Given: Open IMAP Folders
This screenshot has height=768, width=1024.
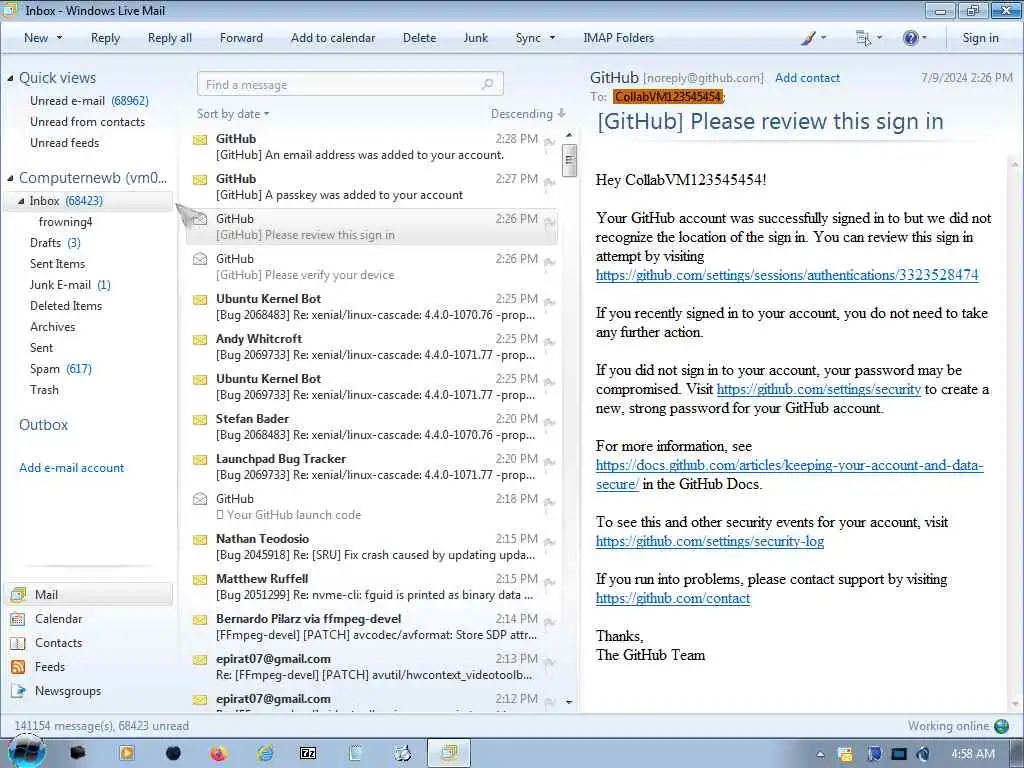Looking at the screenshot, I should tap(618, 38).
